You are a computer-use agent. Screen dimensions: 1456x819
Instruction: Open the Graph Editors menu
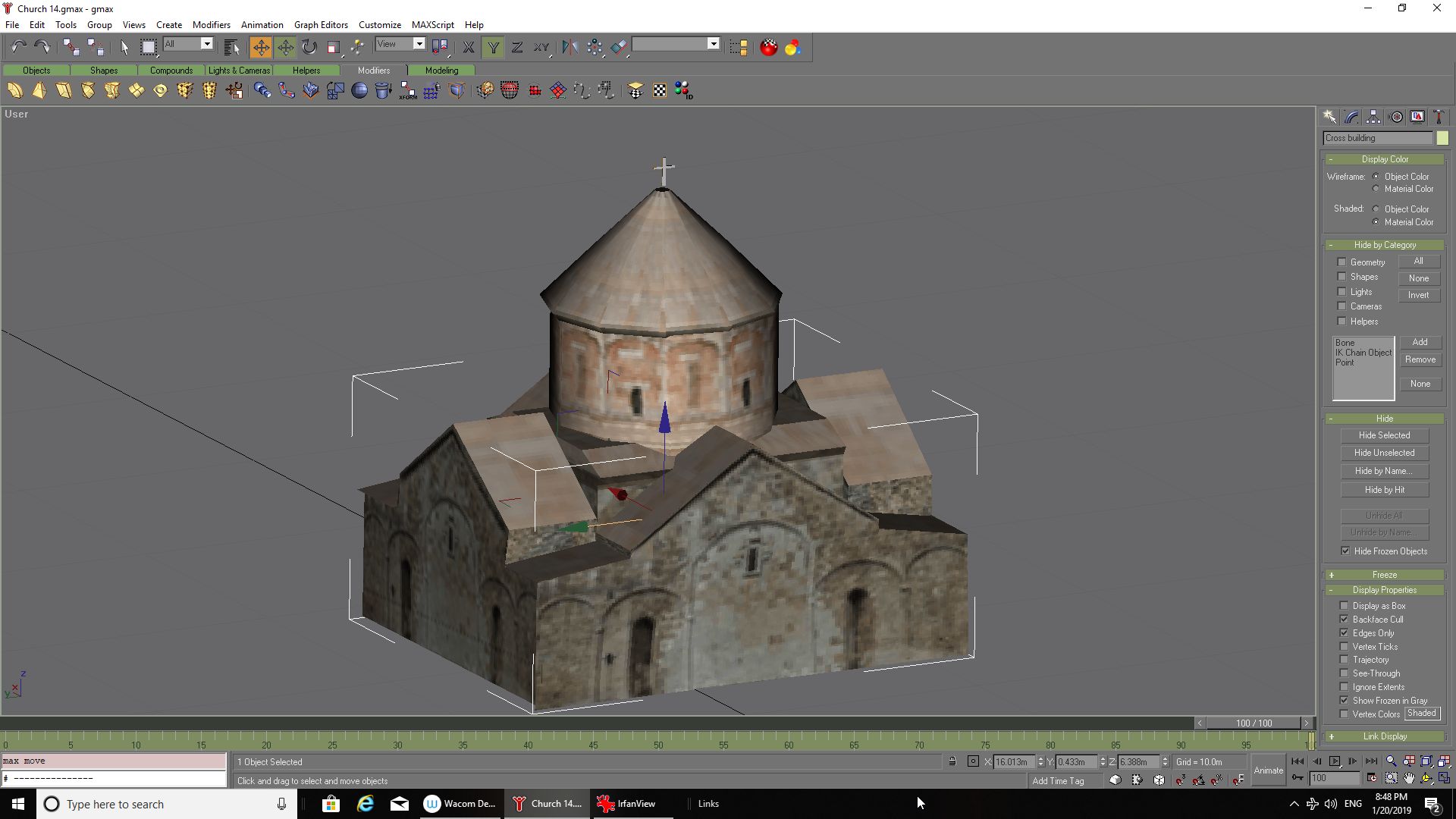[x=321, y=24]
